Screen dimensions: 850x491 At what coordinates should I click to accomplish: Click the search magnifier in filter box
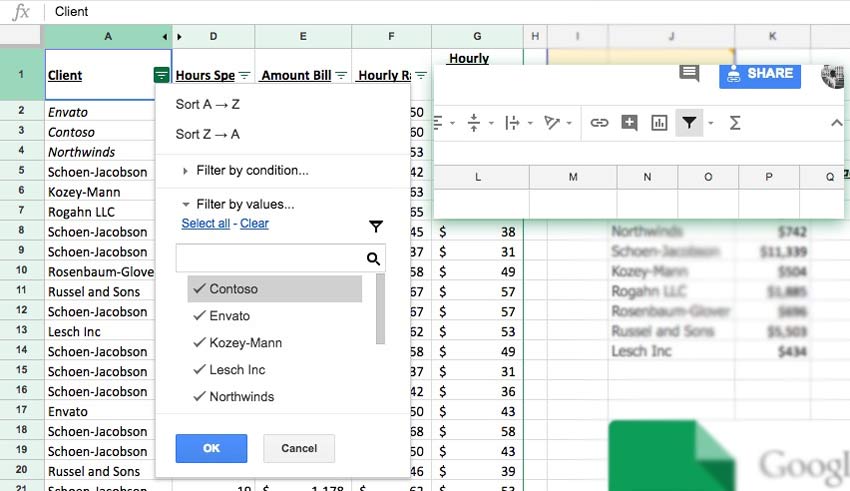tap(373, 259)
